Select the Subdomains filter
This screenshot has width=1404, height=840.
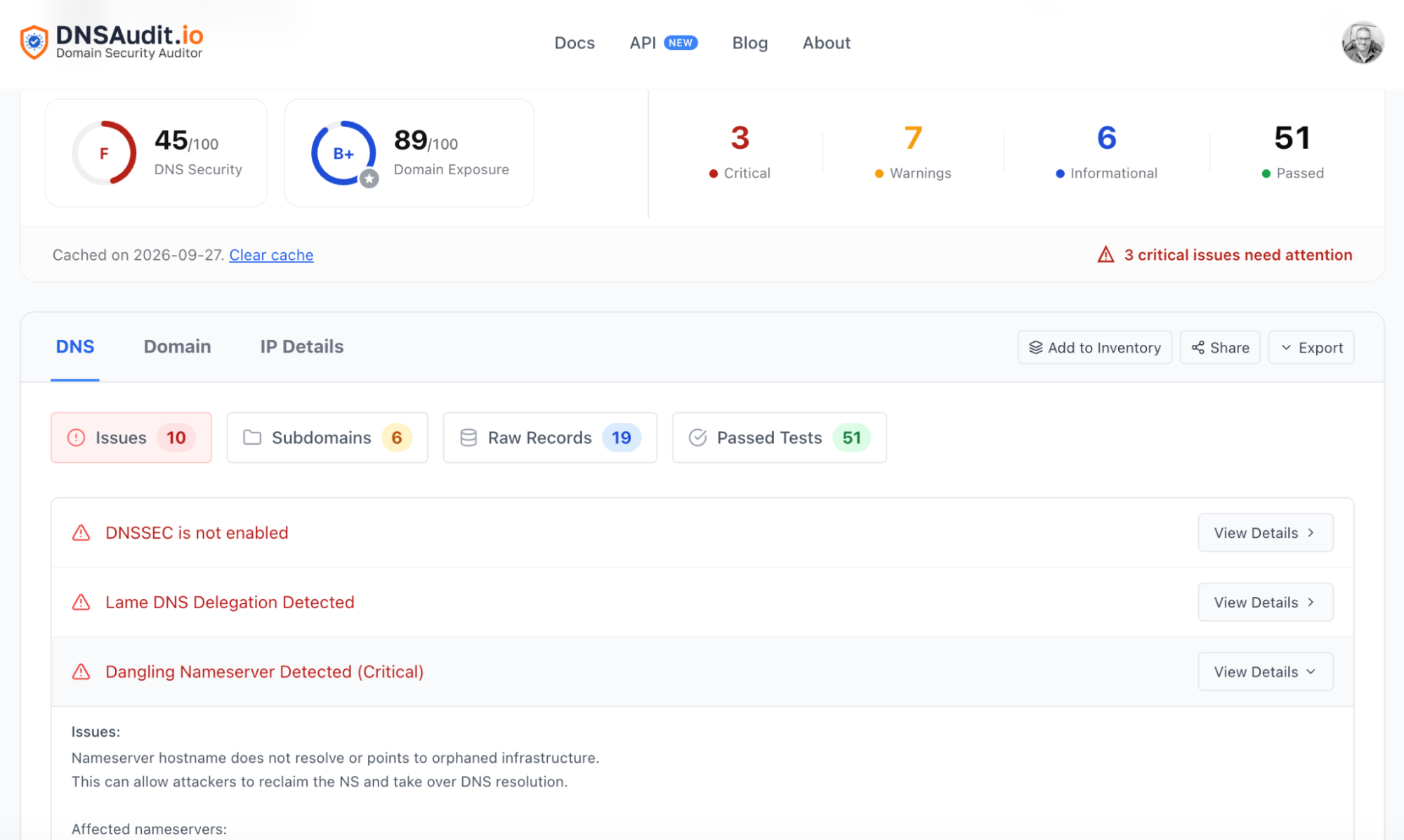coord(327,438)
